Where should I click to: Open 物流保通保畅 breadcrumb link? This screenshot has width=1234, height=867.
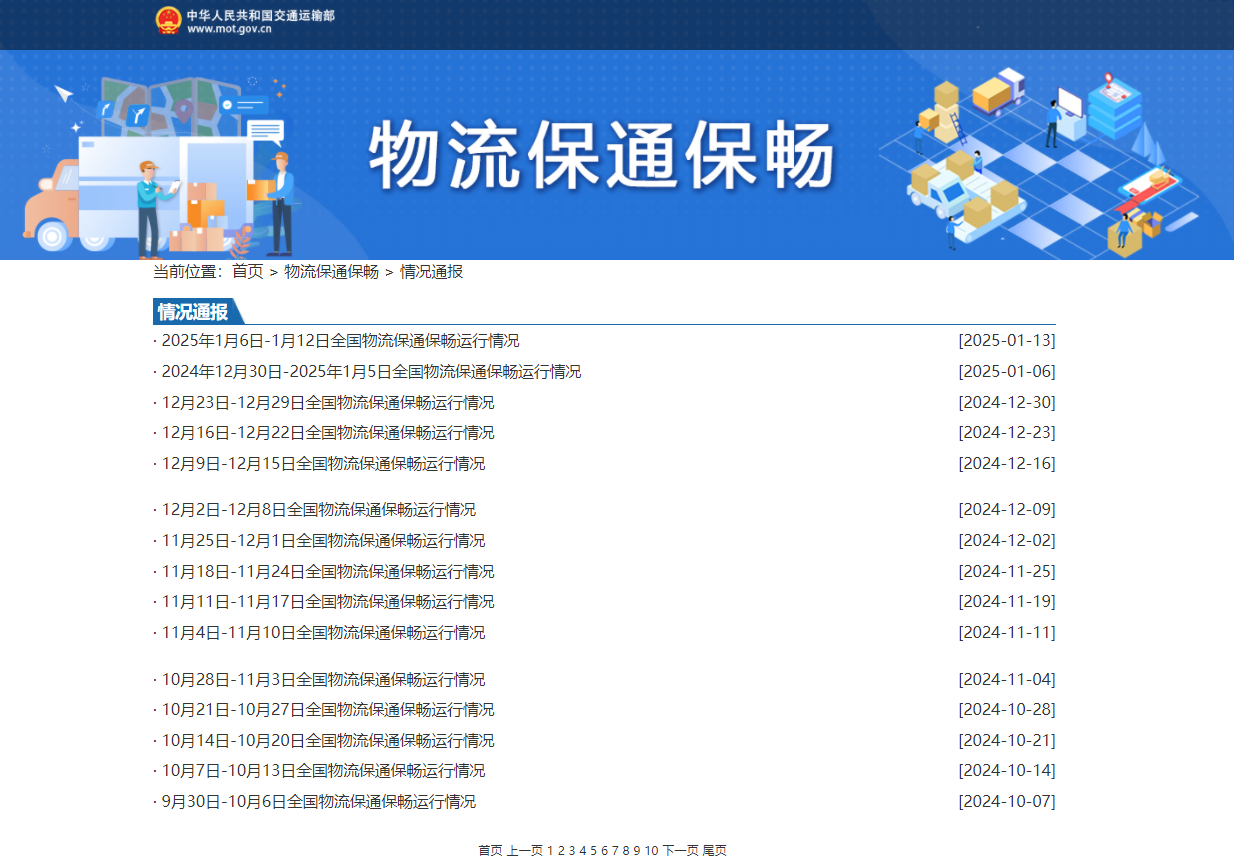(x=331, y=272)
